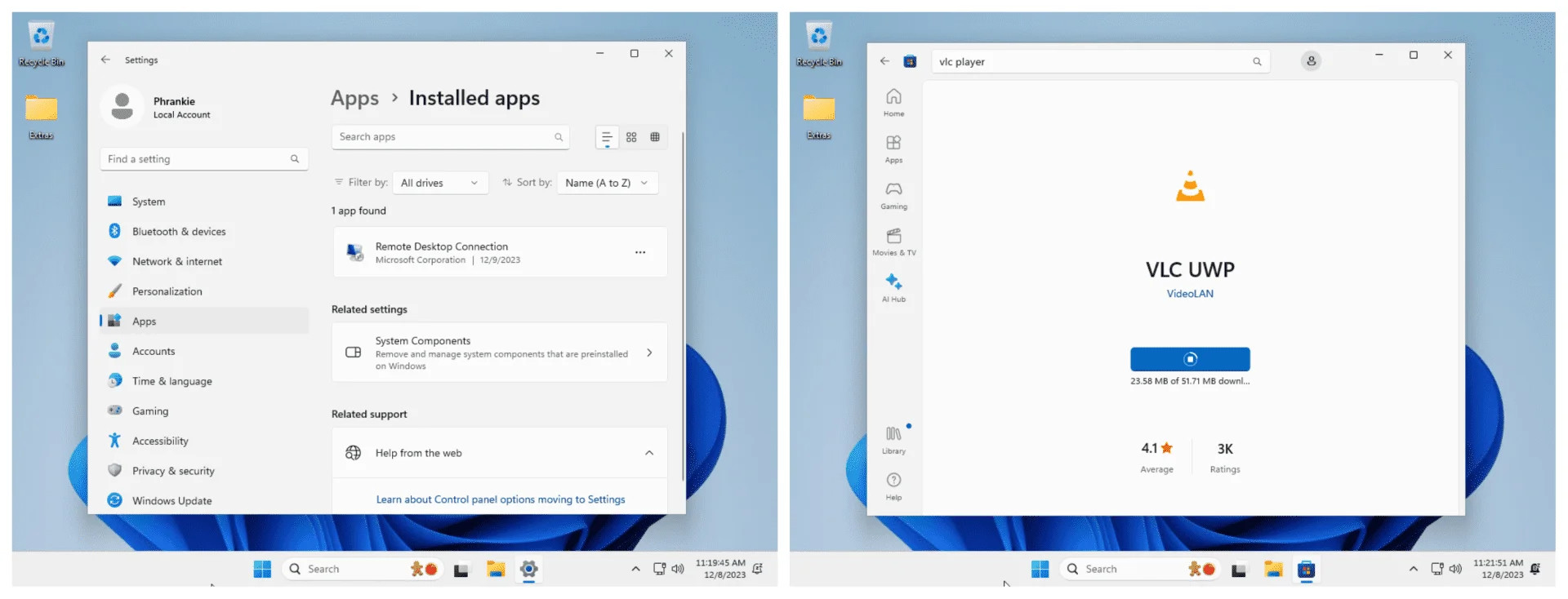Image resolution: width=1568 pixels, height=599 pixels.
Task: Click the vlc player search field
Action: tap(1100, 61)
